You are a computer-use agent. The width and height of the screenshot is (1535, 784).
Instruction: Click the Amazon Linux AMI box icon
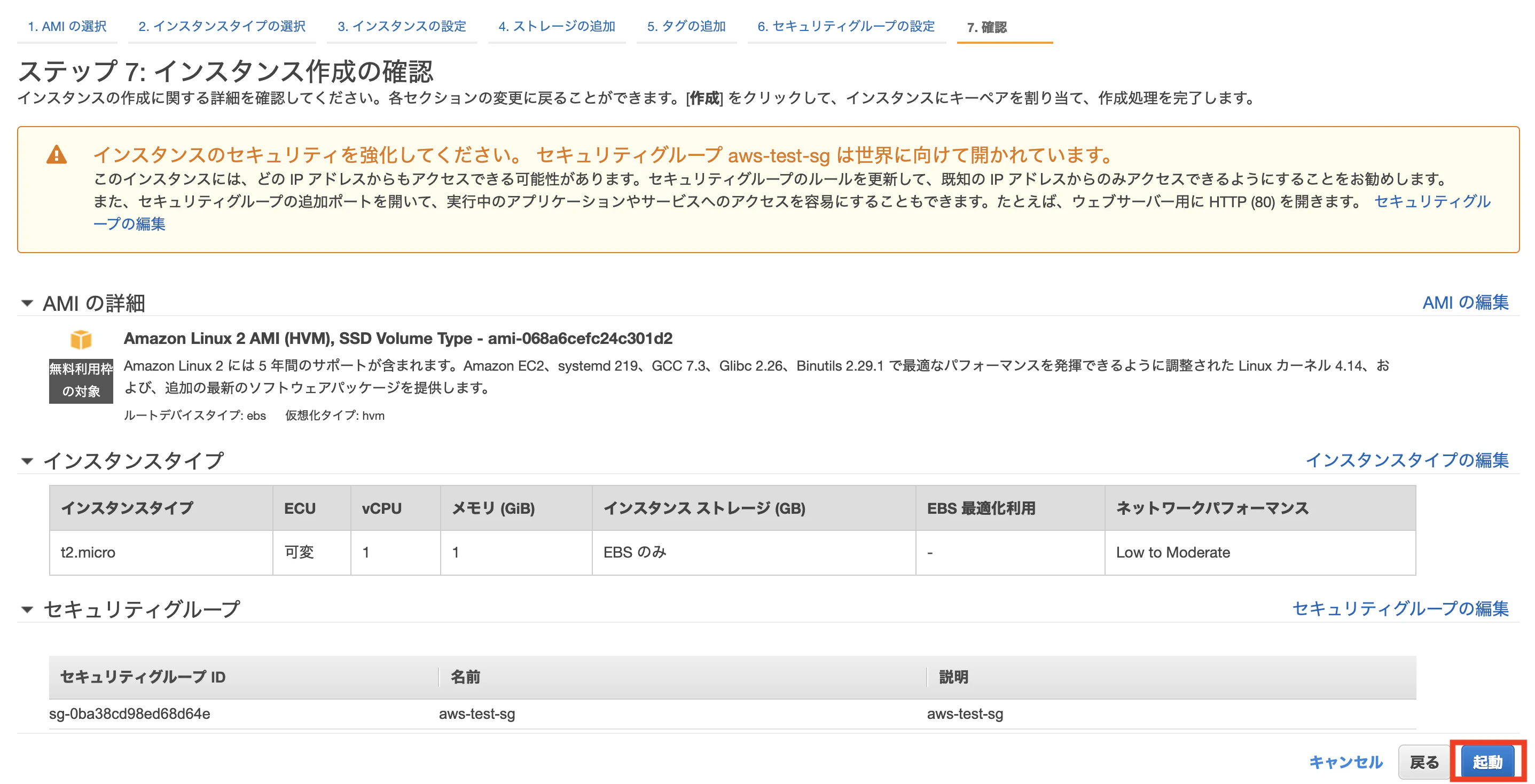81,340
